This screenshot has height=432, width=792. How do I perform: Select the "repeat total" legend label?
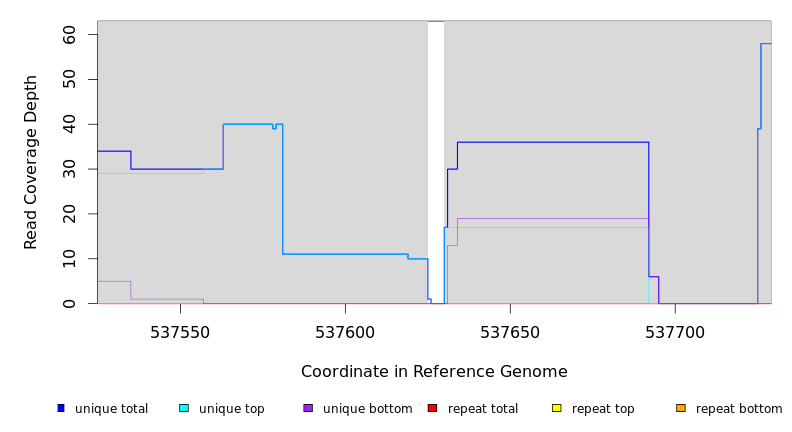click(483, 409)
